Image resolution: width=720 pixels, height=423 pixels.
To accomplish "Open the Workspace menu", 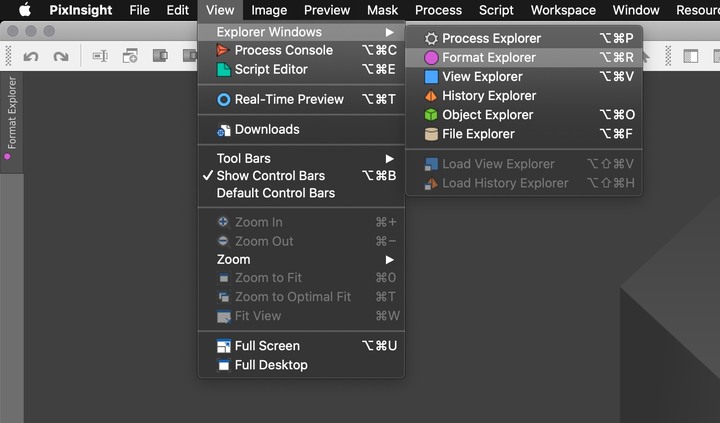I will tap(563, 10).
